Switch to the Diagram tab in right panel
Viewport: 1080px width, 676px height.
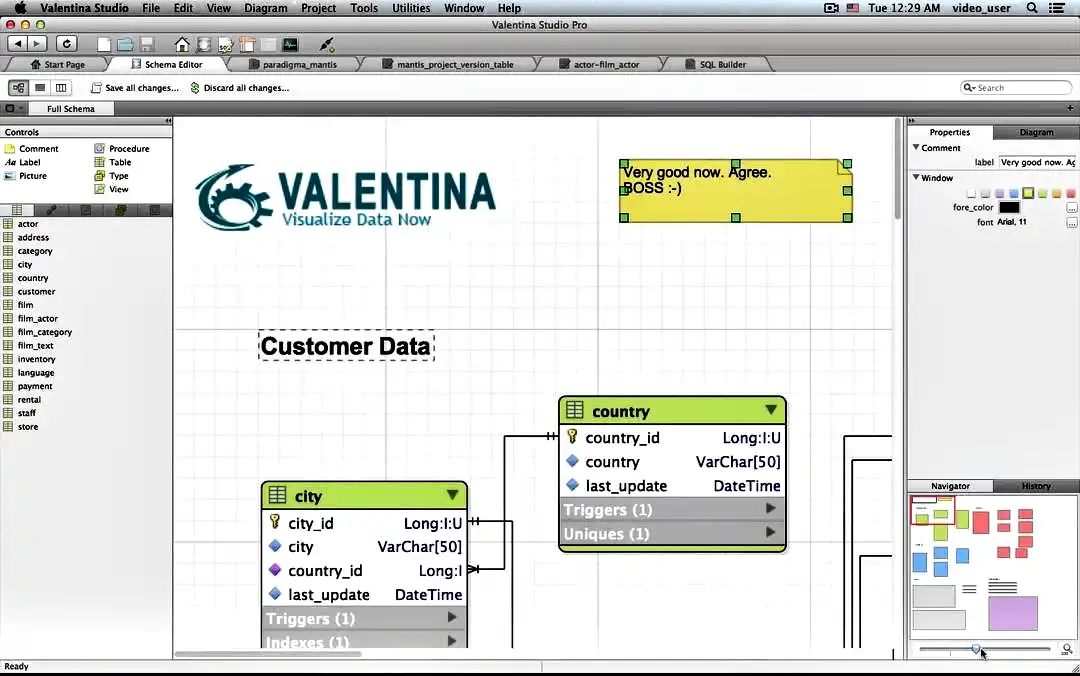[1036, 132]
